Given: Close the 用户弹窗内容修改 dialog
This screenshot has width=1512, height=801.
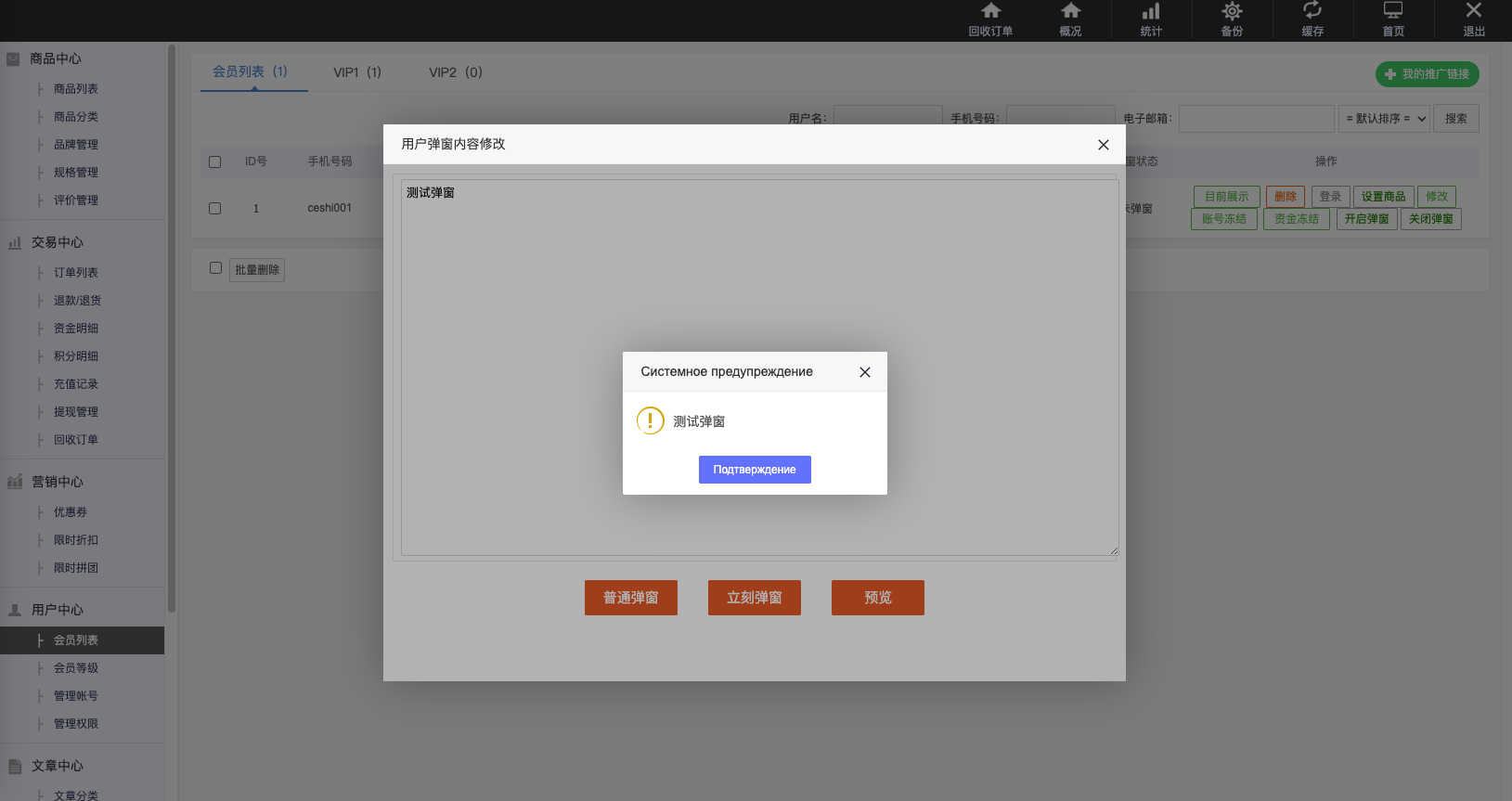Looking at the screenshot, I should (1104, 145).
